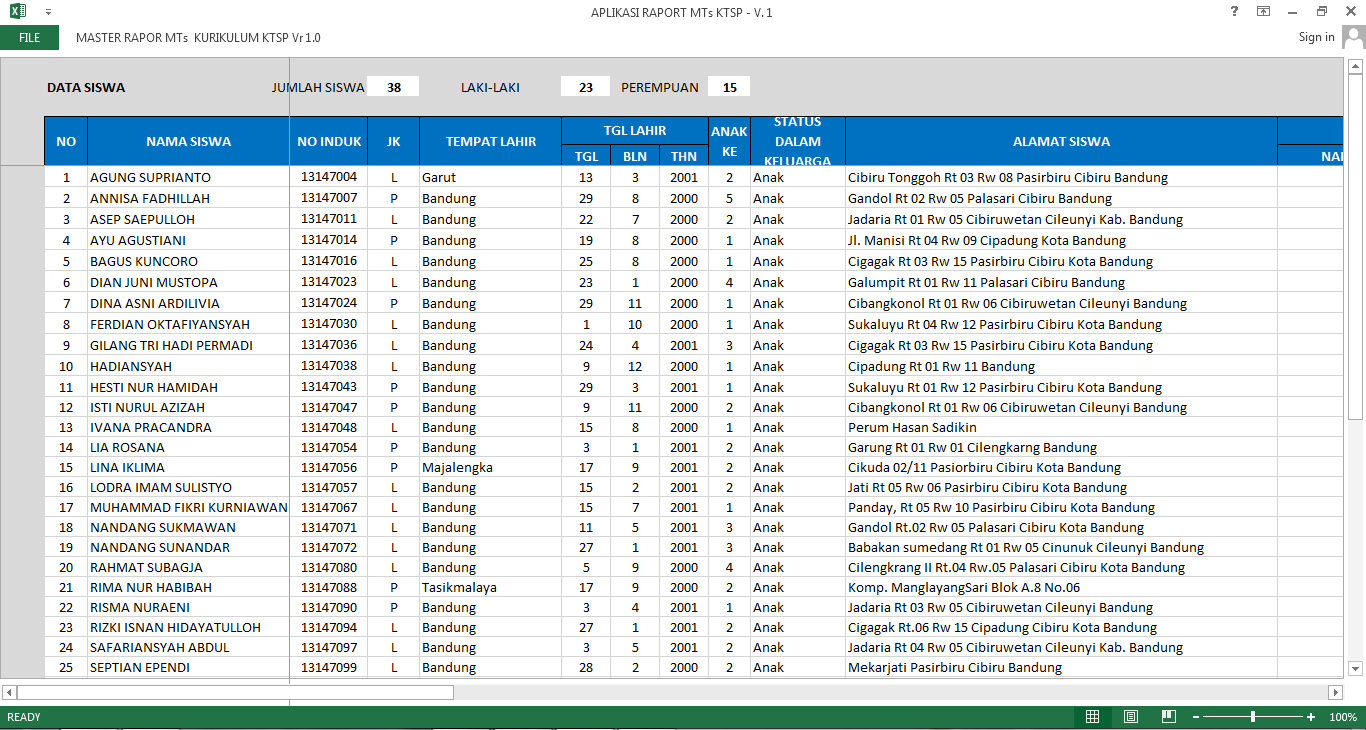Select cell SEPTIAN EPENDI
This screenshot has width=1366, height=730.
click(189, 667)
